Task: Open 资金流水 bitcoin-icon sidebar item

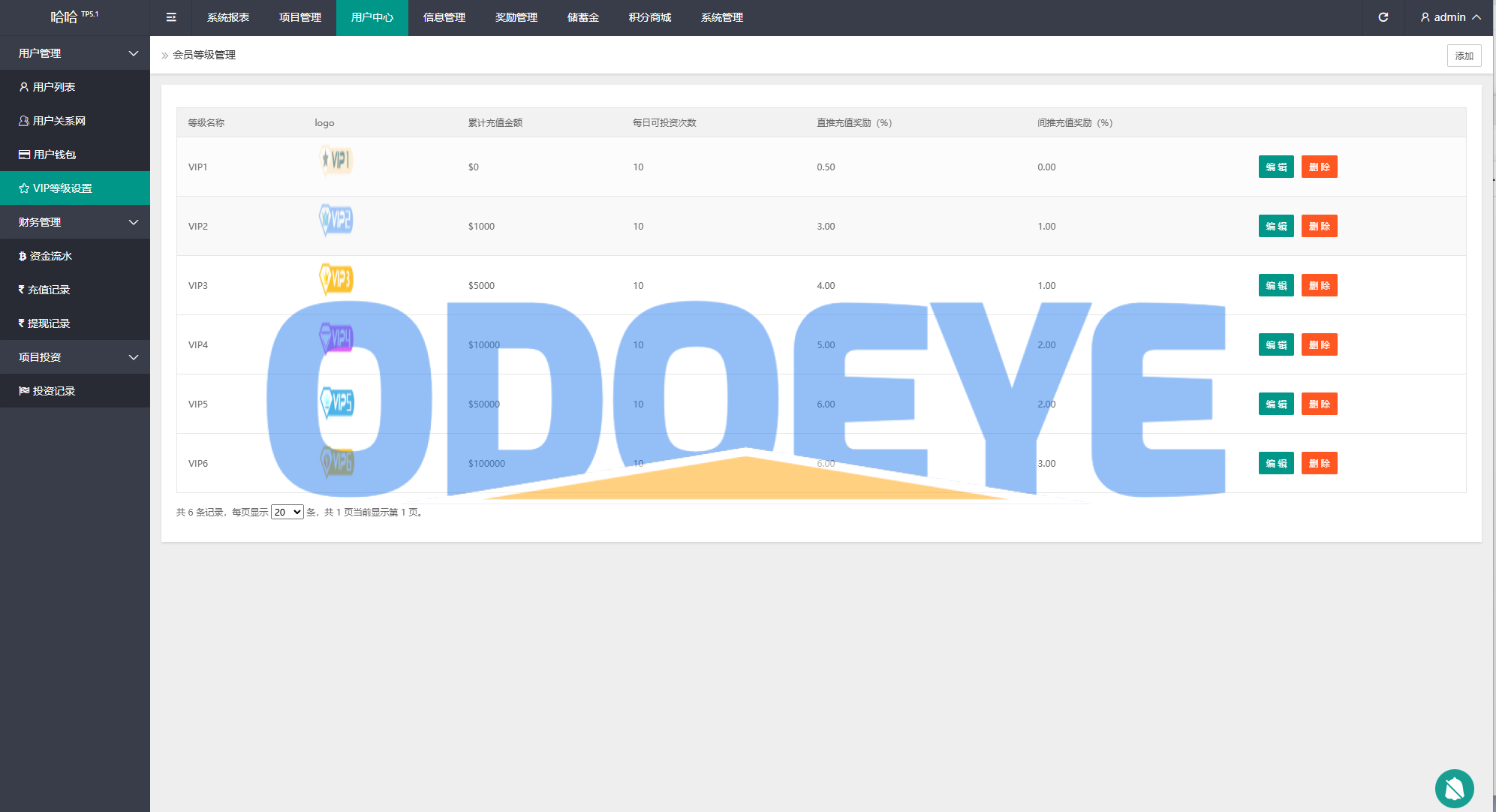Action: coord(50,256)
